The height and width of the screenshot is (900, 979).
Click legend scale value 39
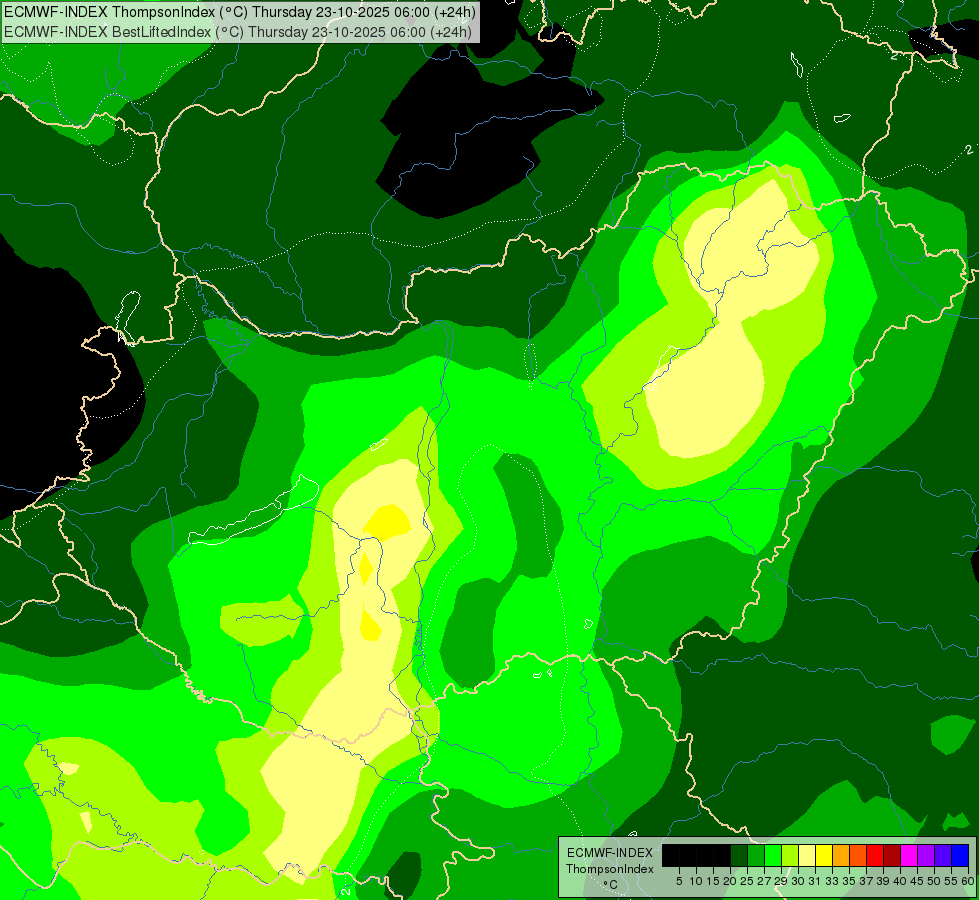[883, 881]
